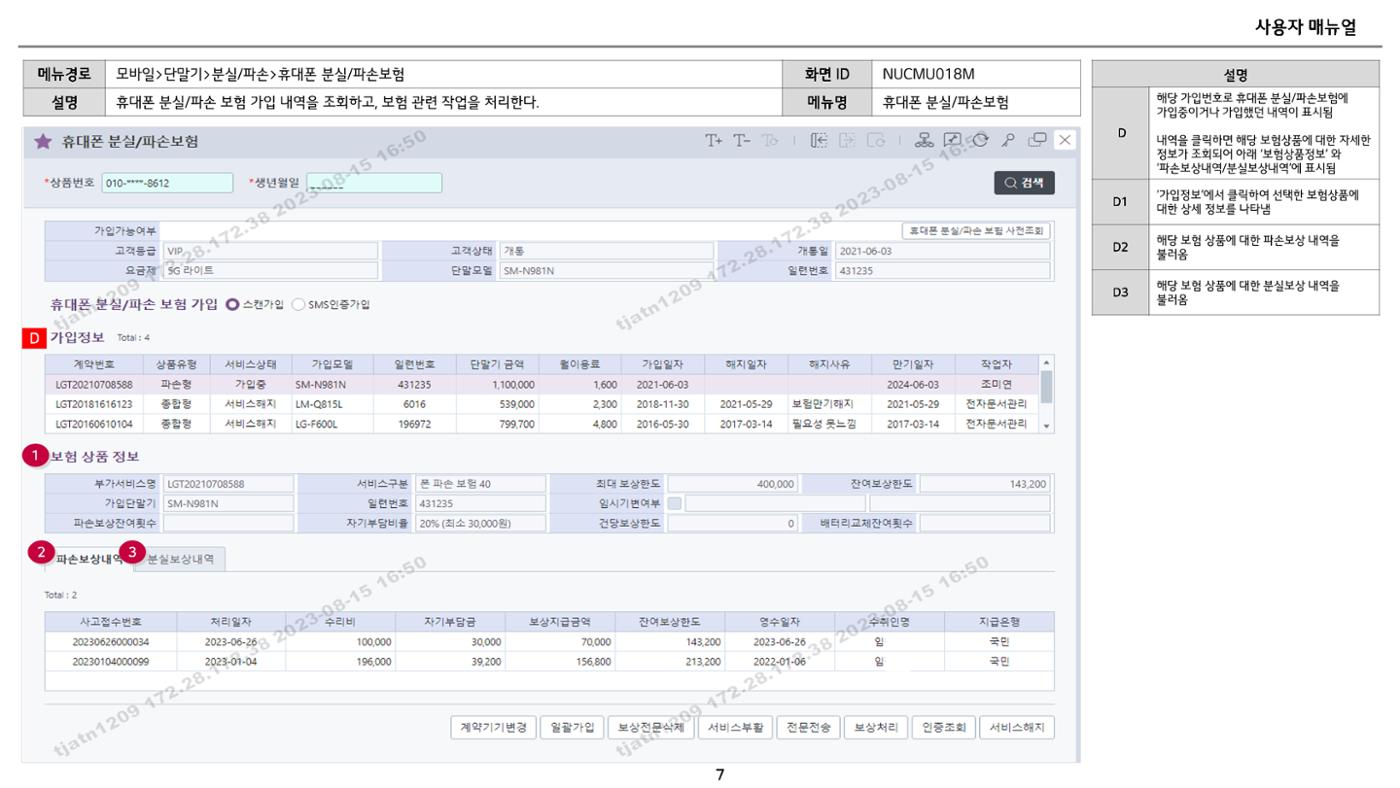
Task: Click the 가입정보 table scrollbar up arrow
Action: pos(1047,363)
